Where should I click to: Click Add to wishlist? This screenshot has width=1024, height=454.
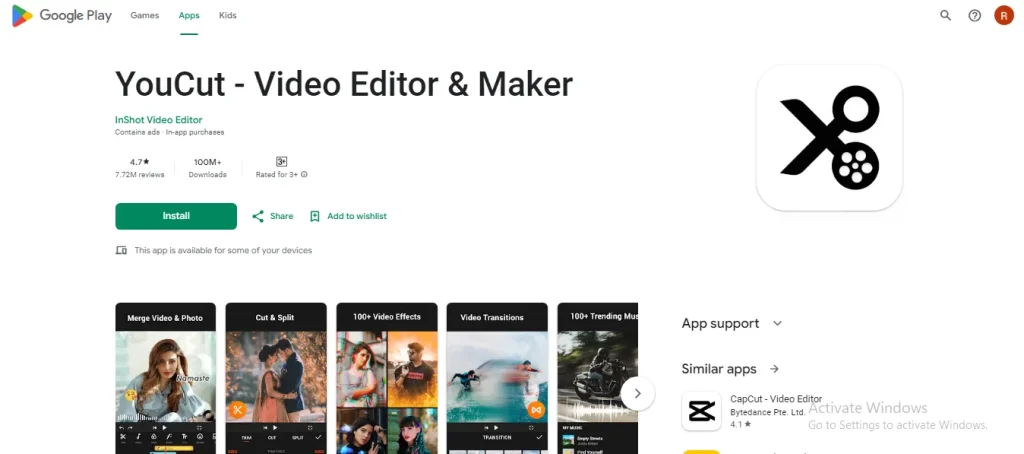pos(357,216)
